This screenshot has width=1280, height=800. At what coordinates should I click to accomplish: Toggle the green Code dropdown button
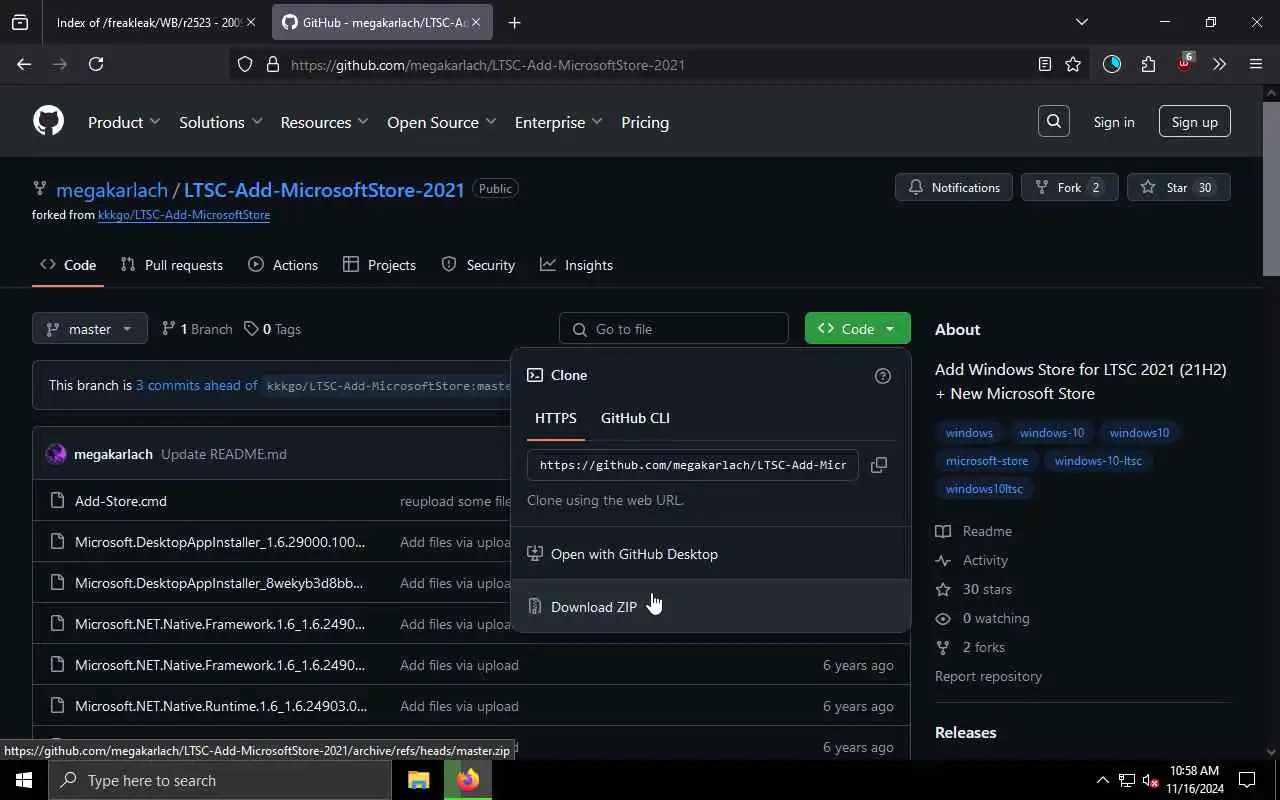click(858, 329)
